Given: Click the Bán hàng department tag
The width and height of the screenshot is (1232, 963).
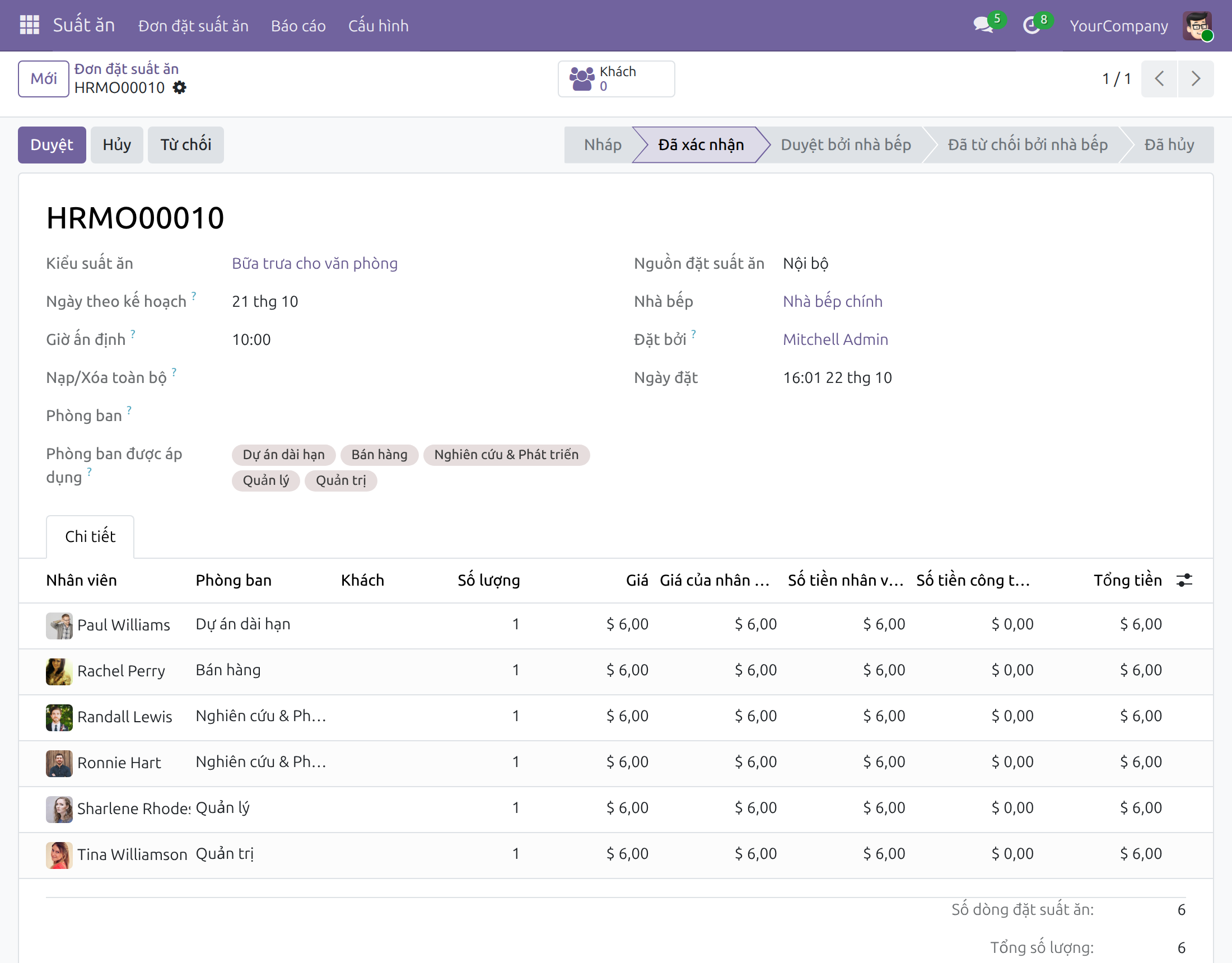Looking at the screenshot, I should coord(379,455).
